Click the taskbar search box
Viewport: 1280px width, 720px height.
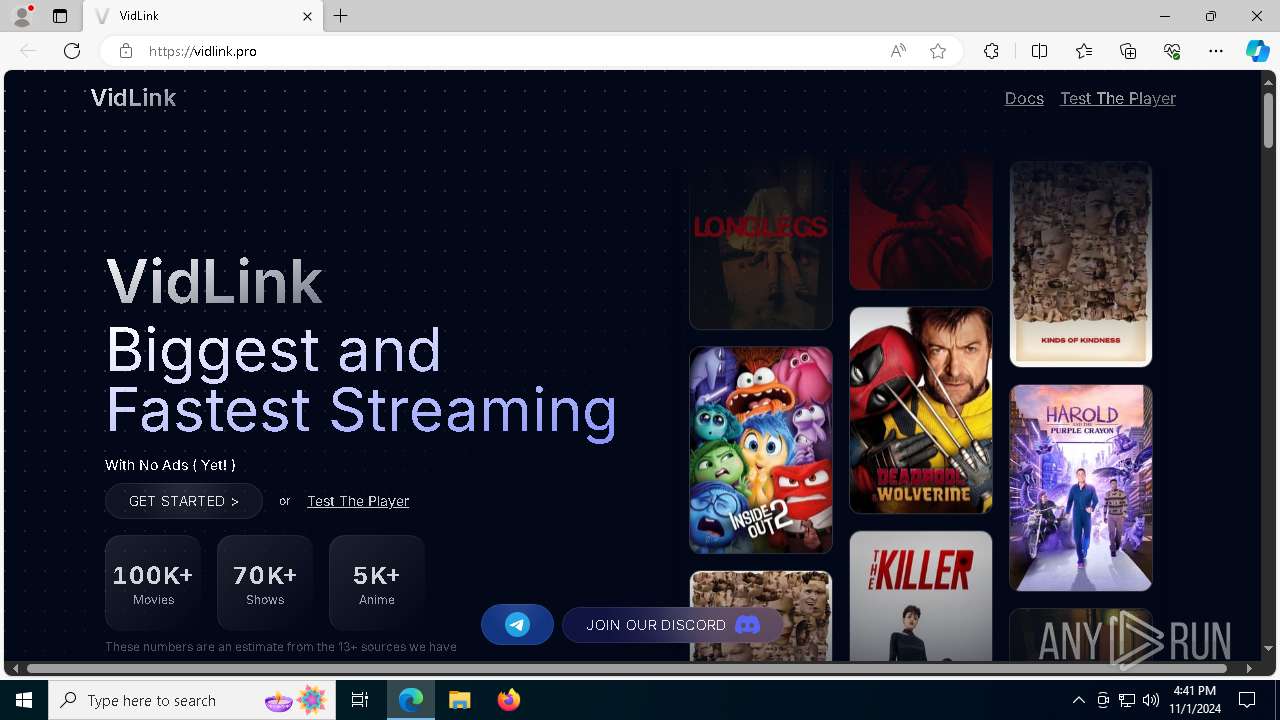click(x=192, y=700)
